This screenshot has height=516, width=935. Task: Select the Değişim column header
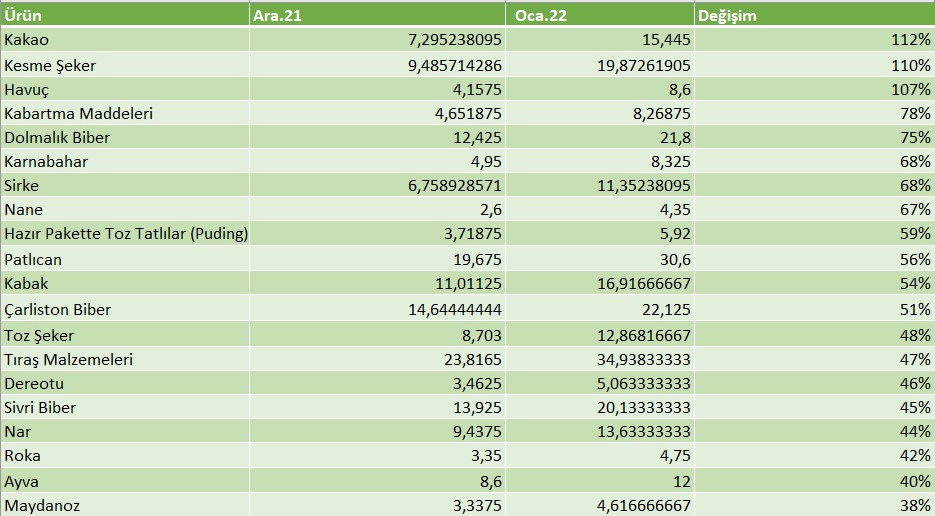point(814,15)
